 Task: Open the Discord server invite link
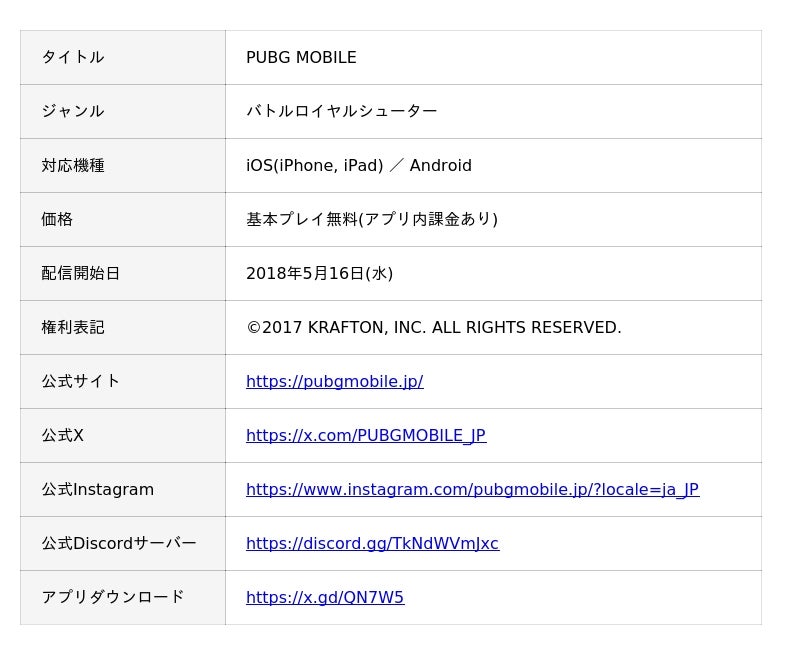pyautogui.click(x=372, y=544)
